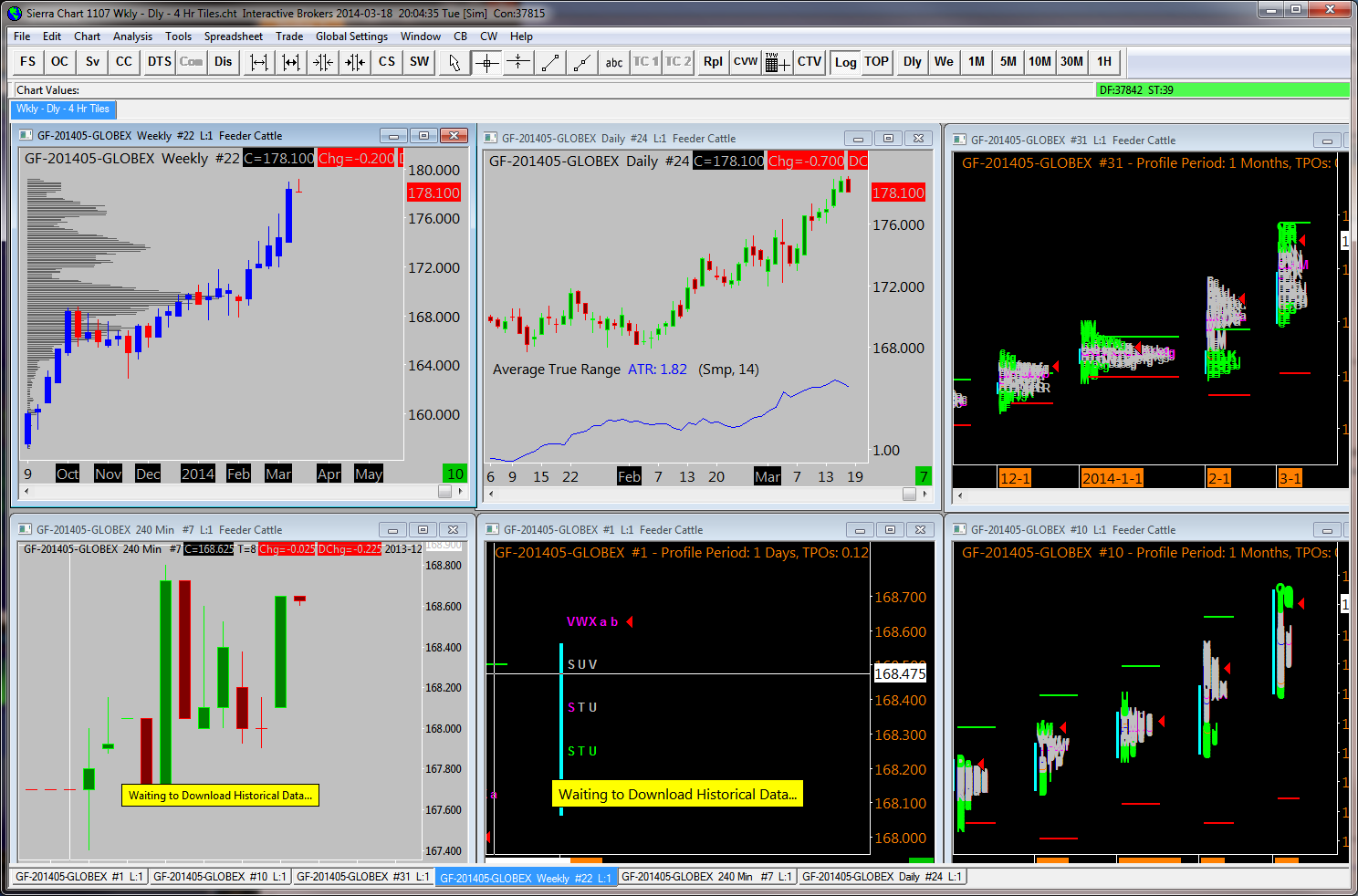Click the CC toolbar button

[x=124, y=62]
